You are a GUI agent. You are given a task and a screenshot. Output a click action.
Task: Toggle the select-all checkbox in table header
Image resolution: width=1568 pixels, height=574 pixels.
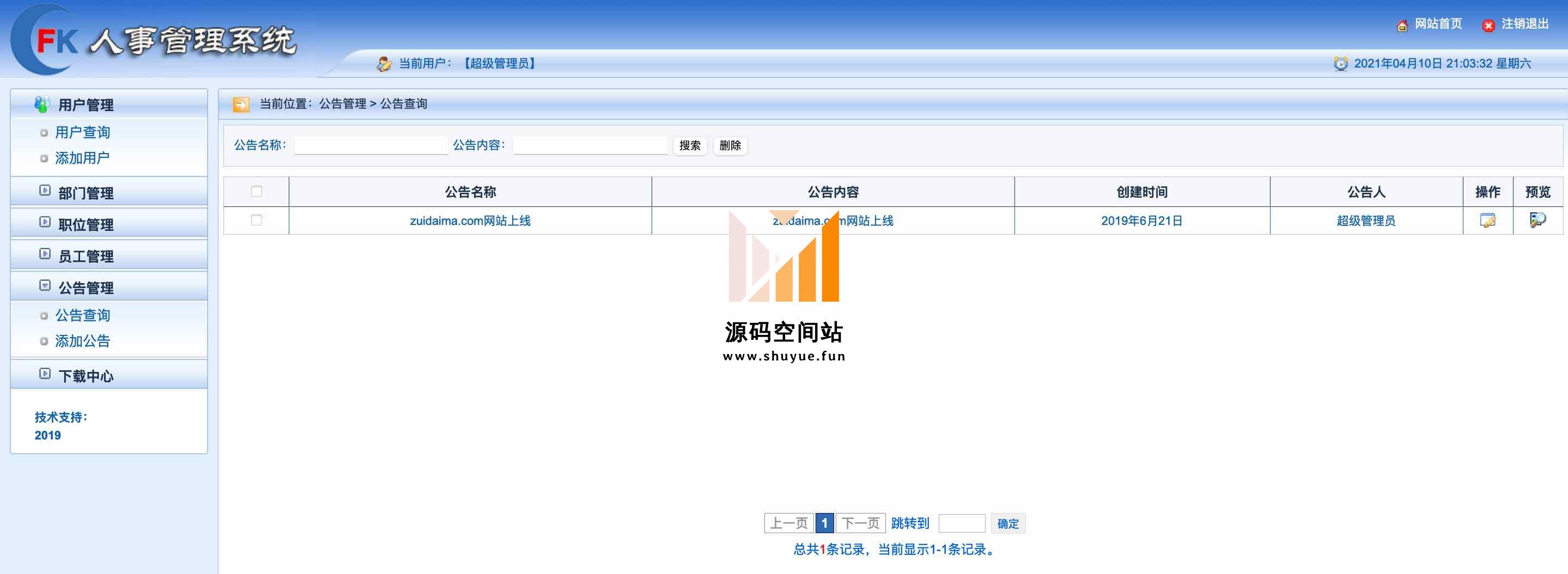tap(256, 192)
